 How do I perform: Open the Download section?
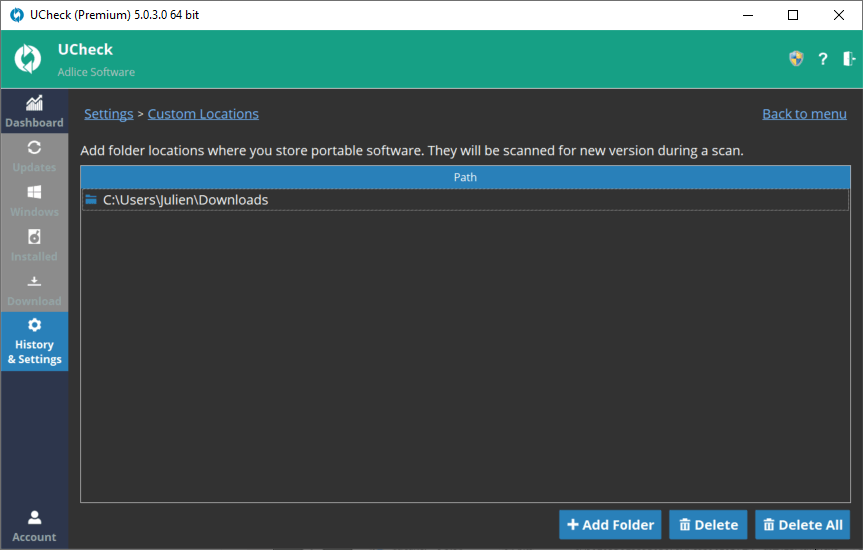pos(34,290)
